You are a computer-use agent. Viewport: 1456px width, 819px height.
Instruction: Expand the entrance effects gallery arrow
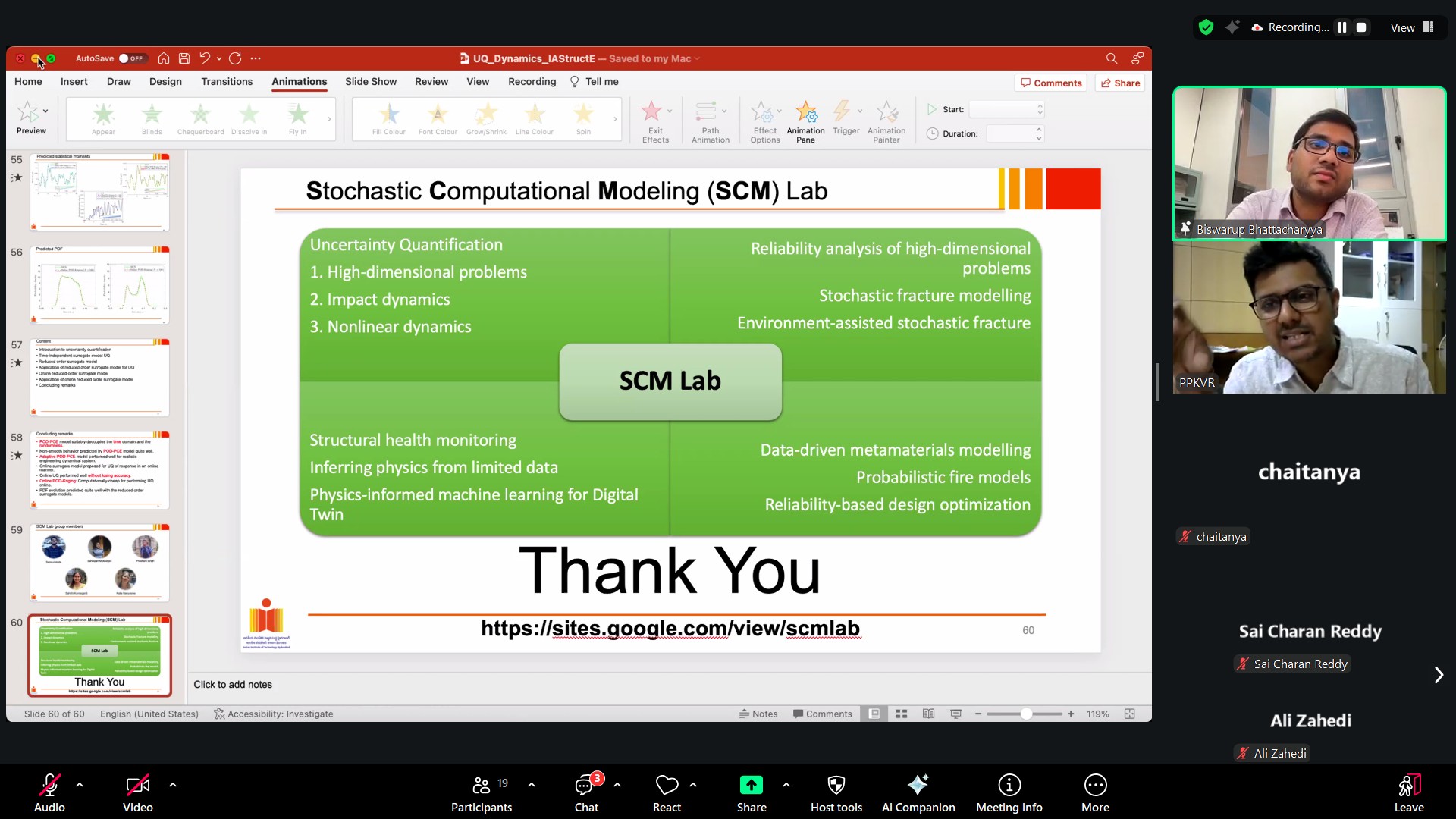click(x=329, y=119)
